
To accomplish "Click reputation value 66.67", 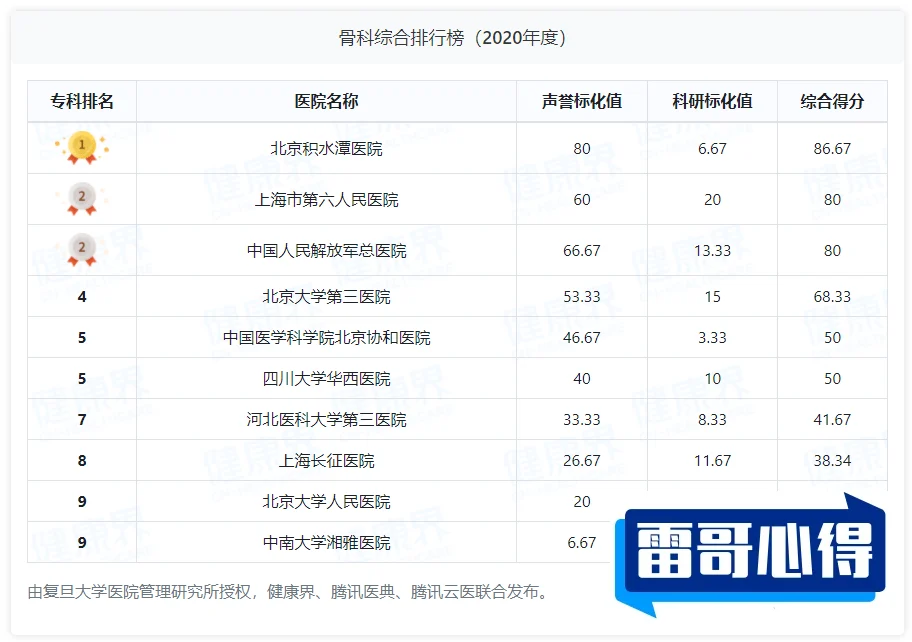I will point(582,251).
